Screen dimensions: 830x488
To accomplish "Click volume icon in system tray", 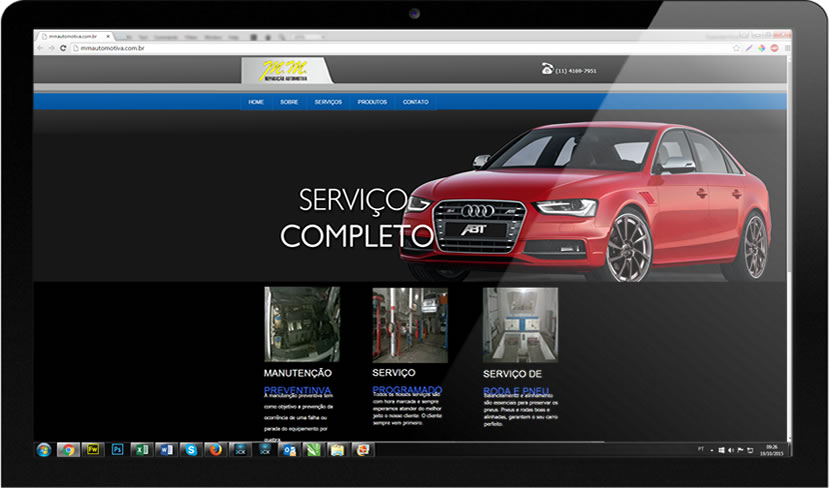I will (x=731, y=450).
